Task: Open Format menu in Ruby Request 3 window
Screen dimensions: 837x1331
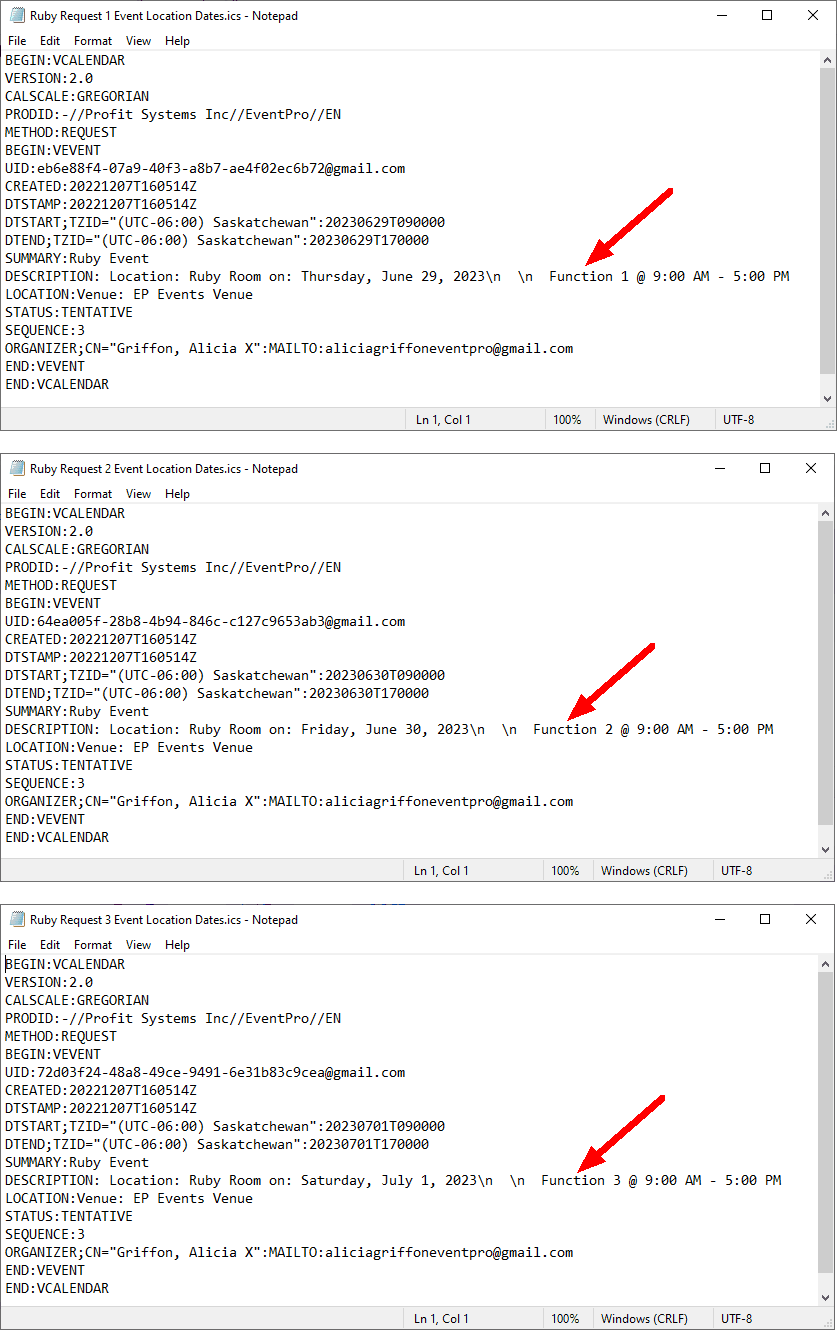Action: point(93,945)
